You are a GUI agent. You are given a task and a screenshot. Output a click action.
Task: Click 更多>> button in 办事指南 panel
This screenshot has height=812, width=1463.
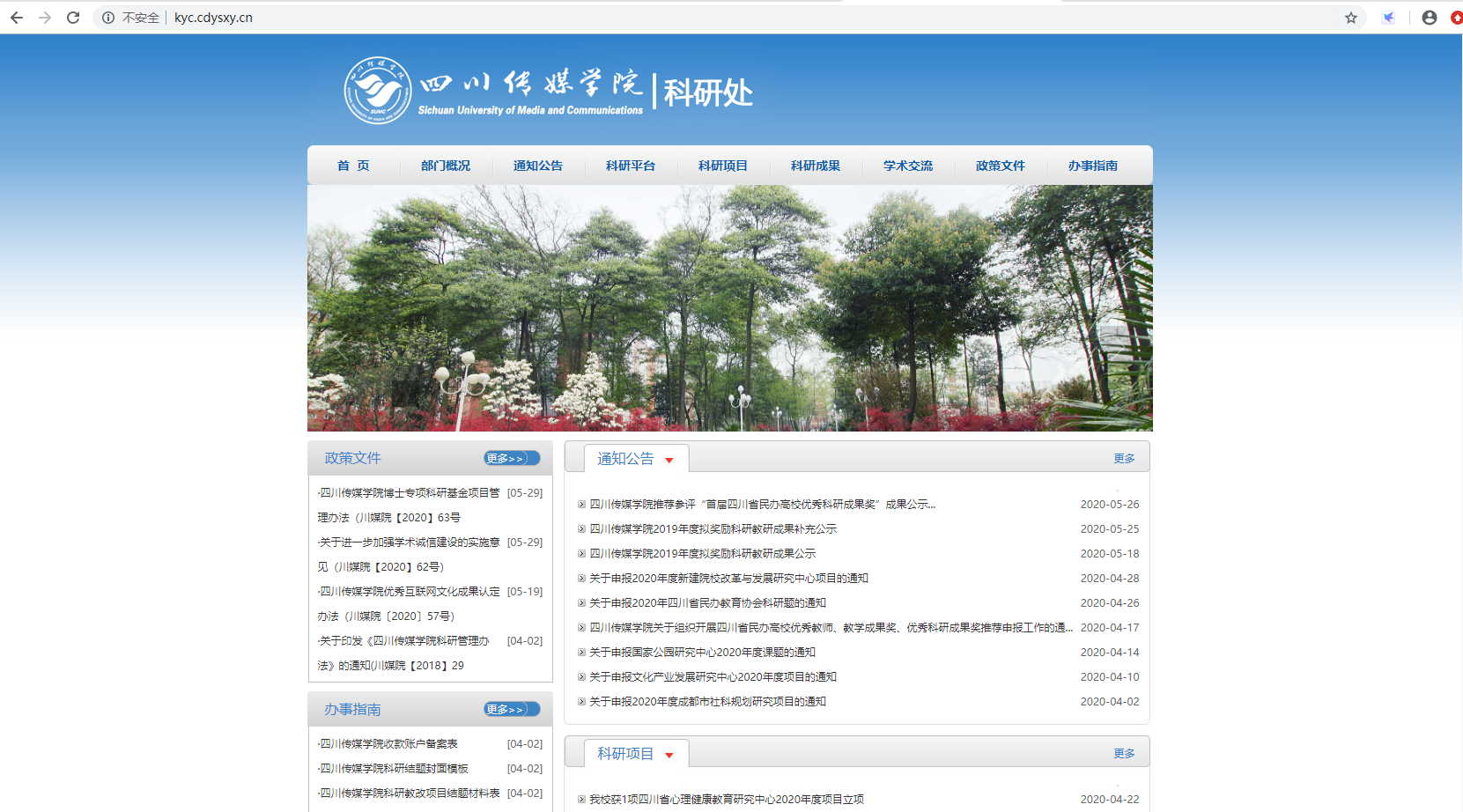click(x=511, y=709)
